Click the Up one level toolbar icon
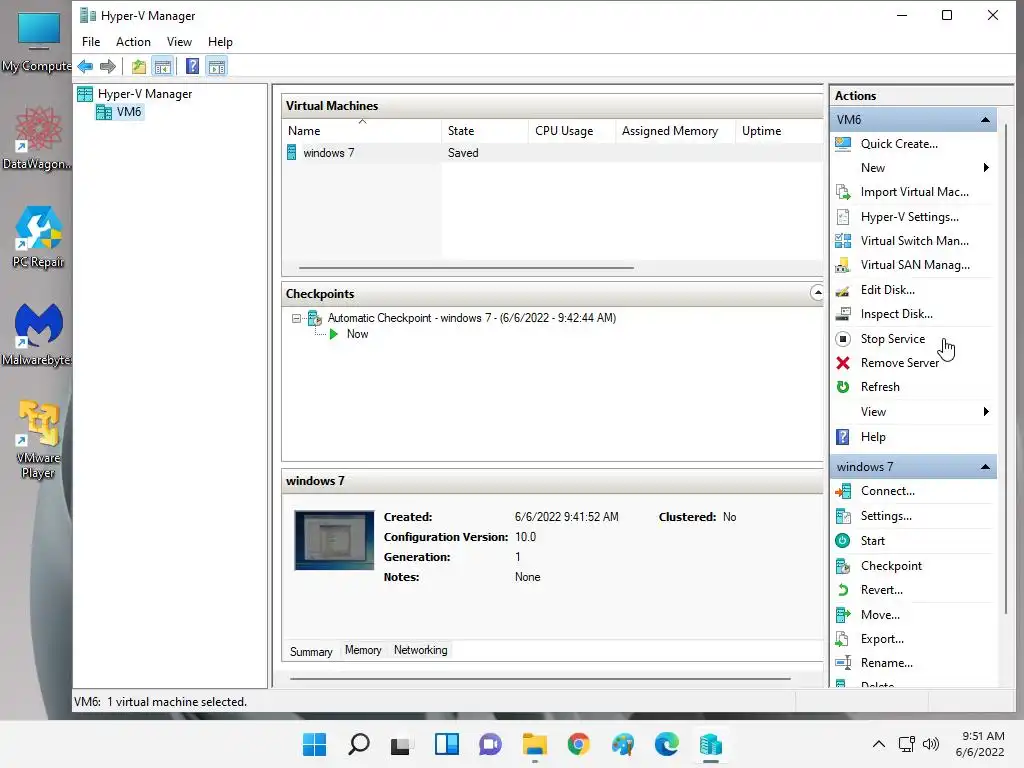This screenshot has width=1024, height=768. click(x=138, y=66)
